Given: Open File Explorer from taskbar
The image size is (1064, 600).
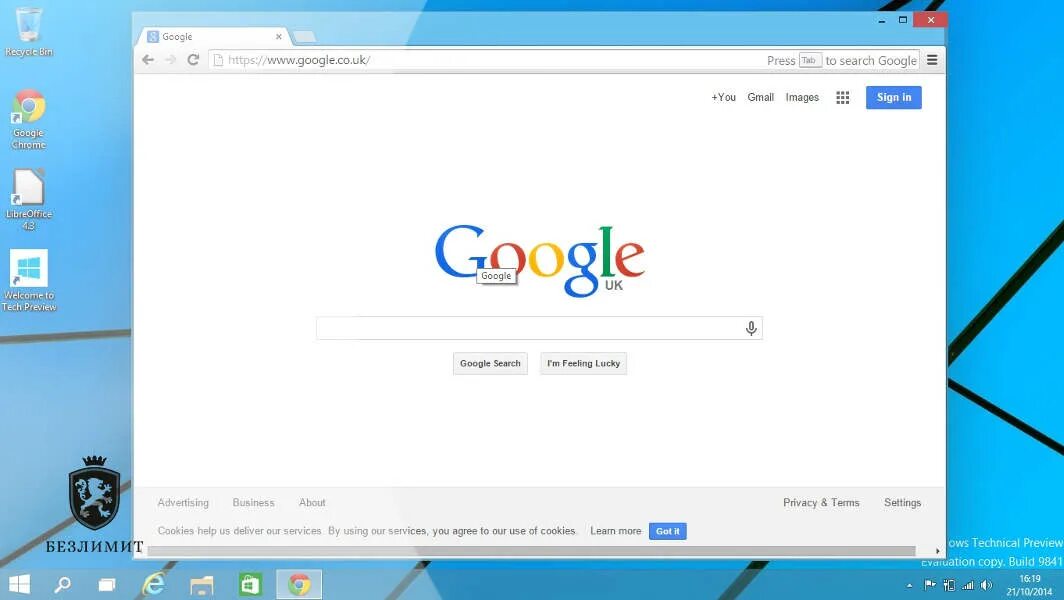Looking at the screenshot, I should click(202, 584).
